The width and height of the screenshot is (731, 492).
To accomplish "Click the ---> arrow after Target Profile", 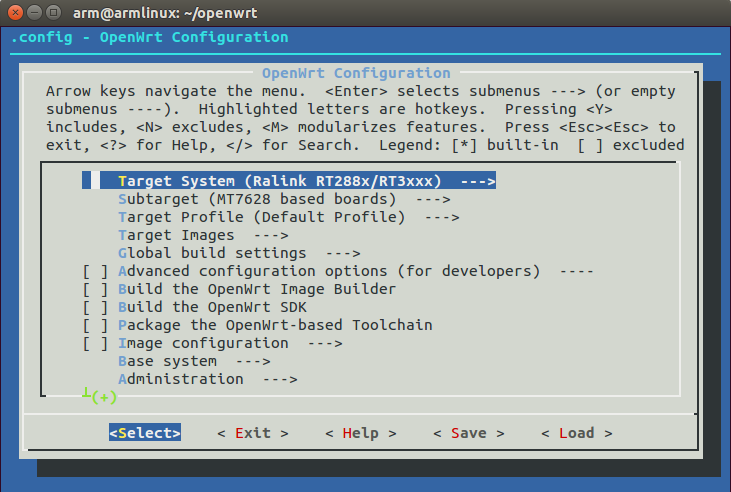I will [x=442, y=218].
